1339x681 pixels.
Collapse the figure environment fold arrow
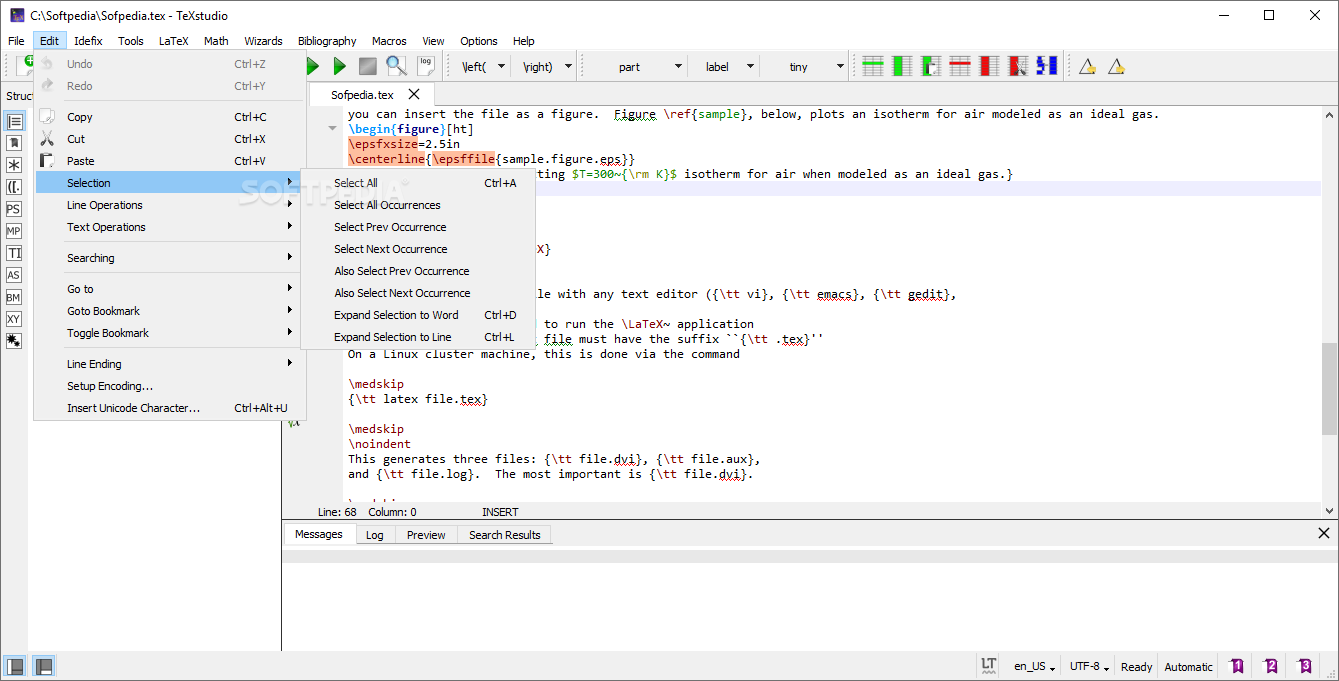tap(332, 129)
